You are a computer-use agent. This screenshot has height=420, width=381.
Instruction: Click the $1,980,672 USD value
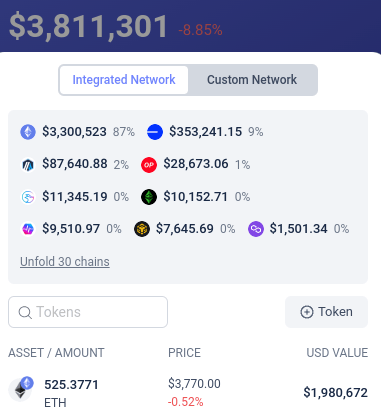click(x=336, y=393)
